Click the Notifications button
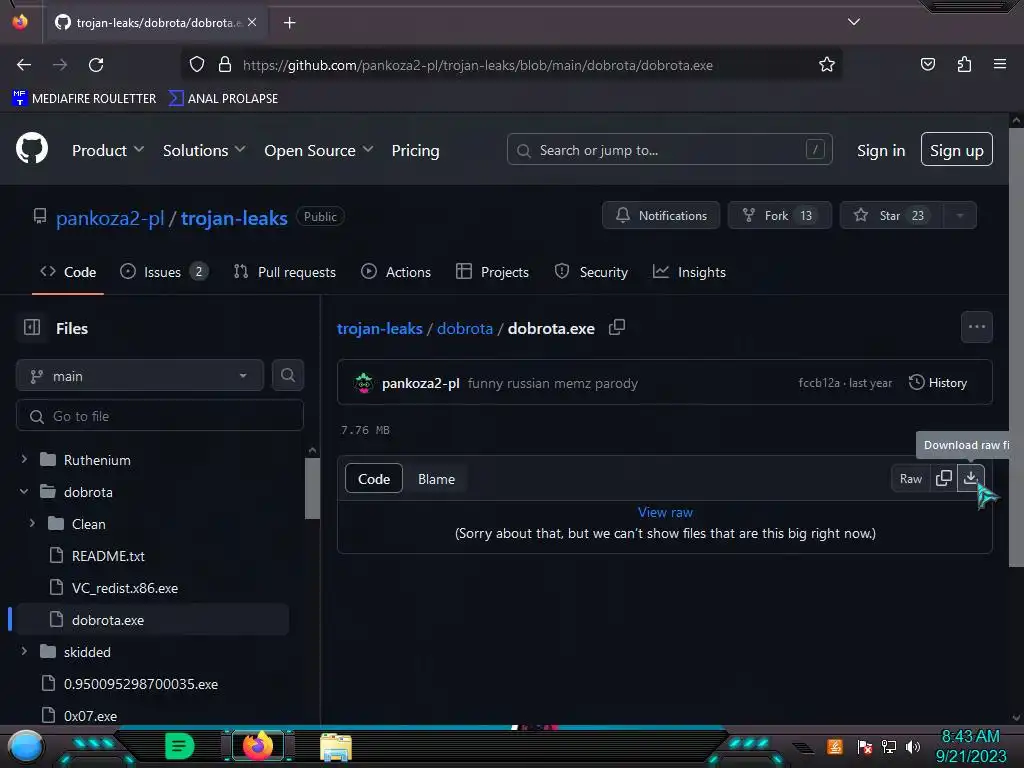1024x768 pixels. click(661, 216)
